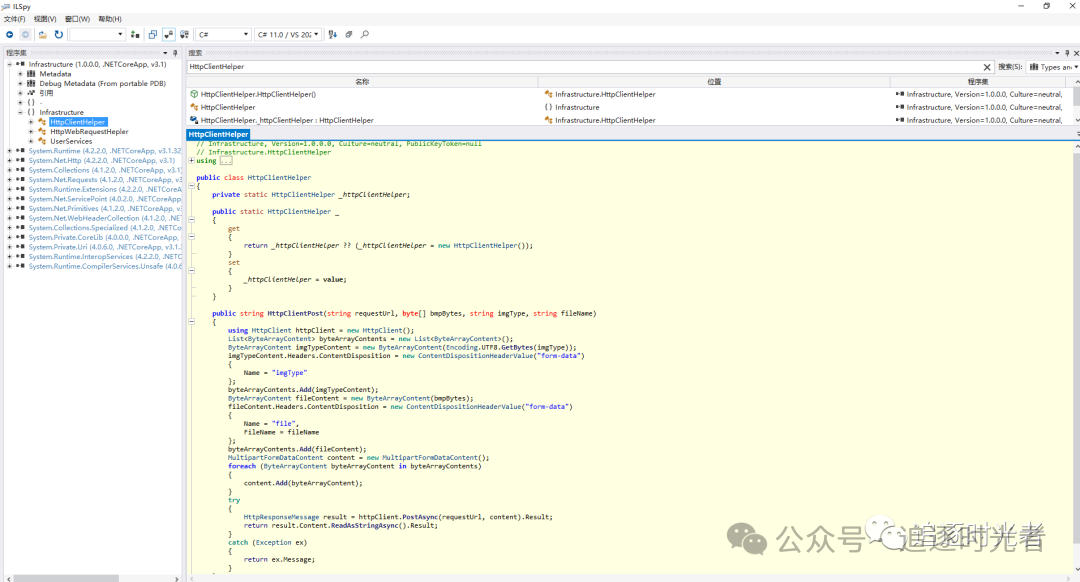The image size is (1080, 582).
Task: Clear the search box with X icon
Action: [x=987, y=67]
